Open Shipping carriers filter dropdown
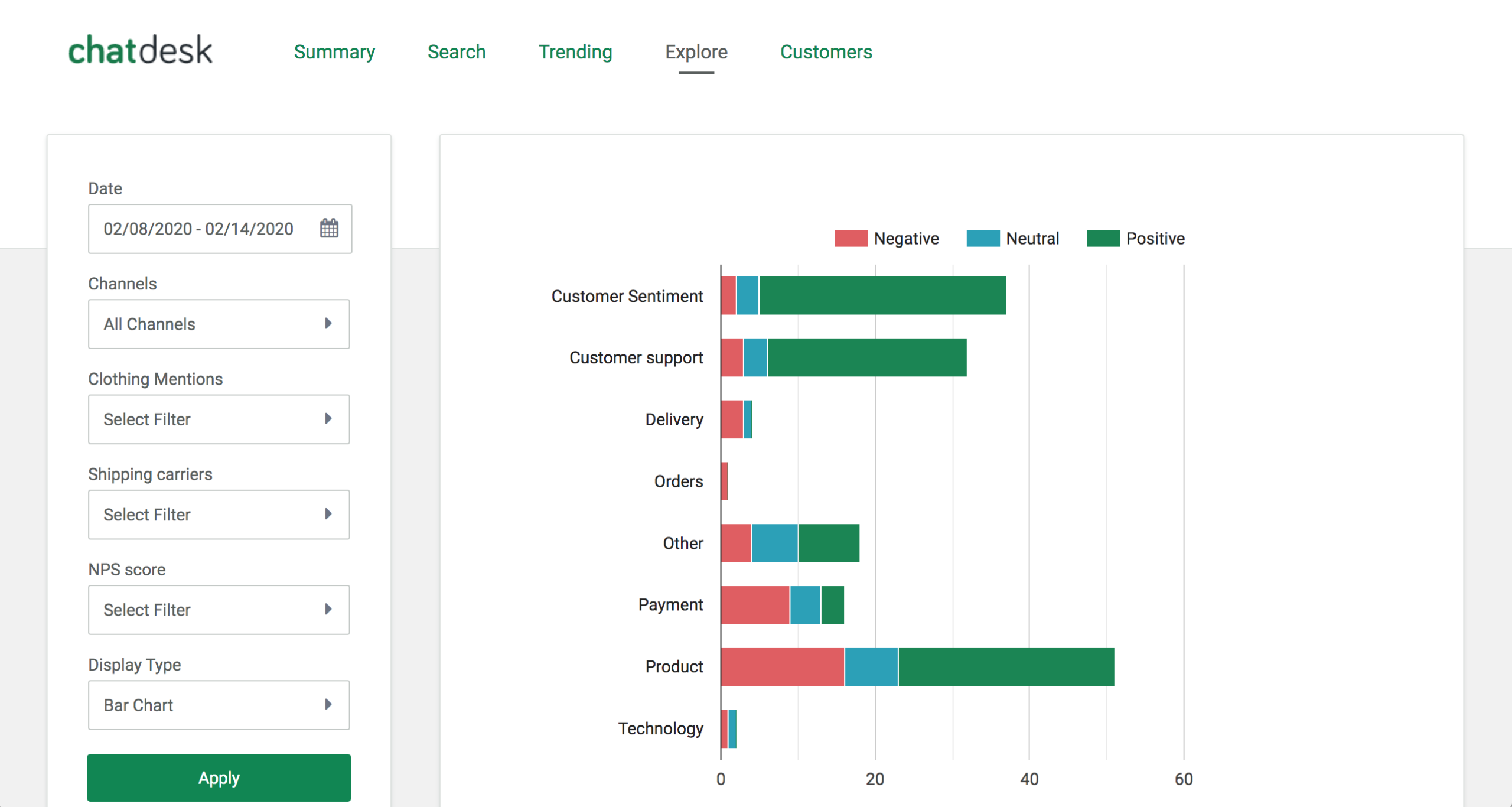The width and height of the screenshot is (1512, 807). (x=219, y=515)
